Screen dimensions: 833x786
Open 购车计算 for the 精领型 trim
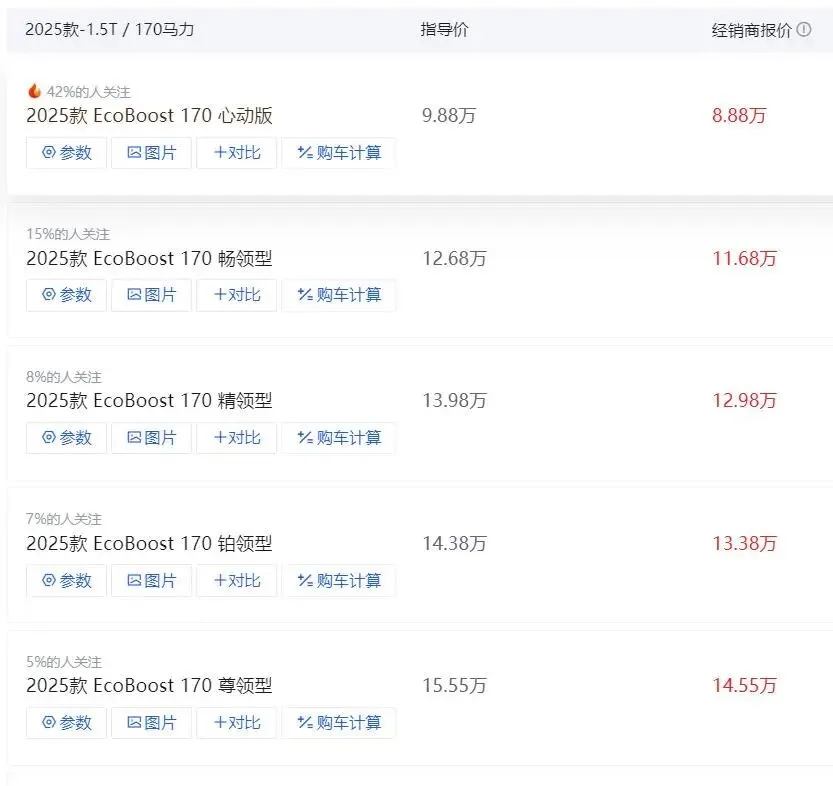point(339,438)
